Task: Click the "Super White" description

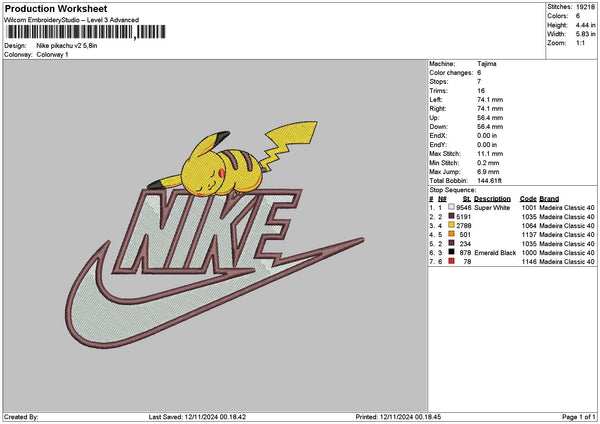Action: (x=492, y=208)
